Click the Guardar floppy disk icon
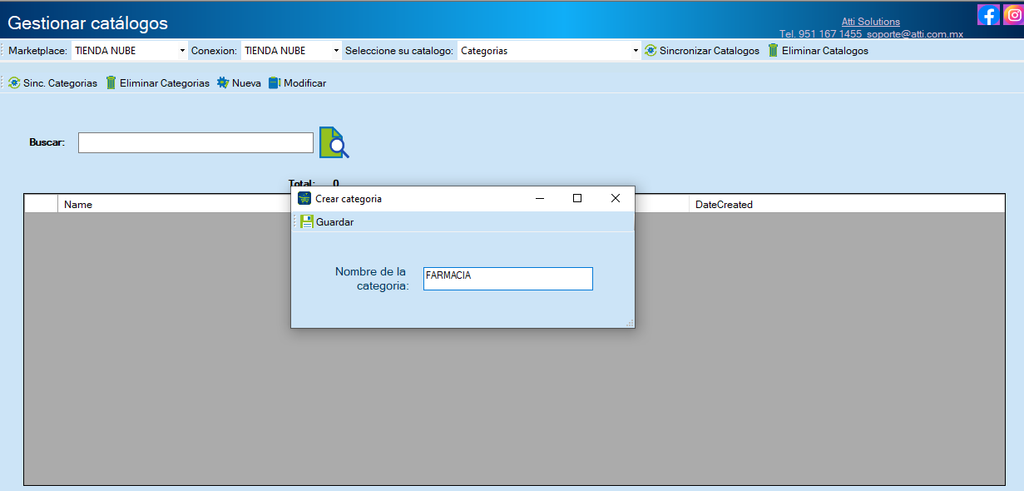1024x491 pixels. 307,222
